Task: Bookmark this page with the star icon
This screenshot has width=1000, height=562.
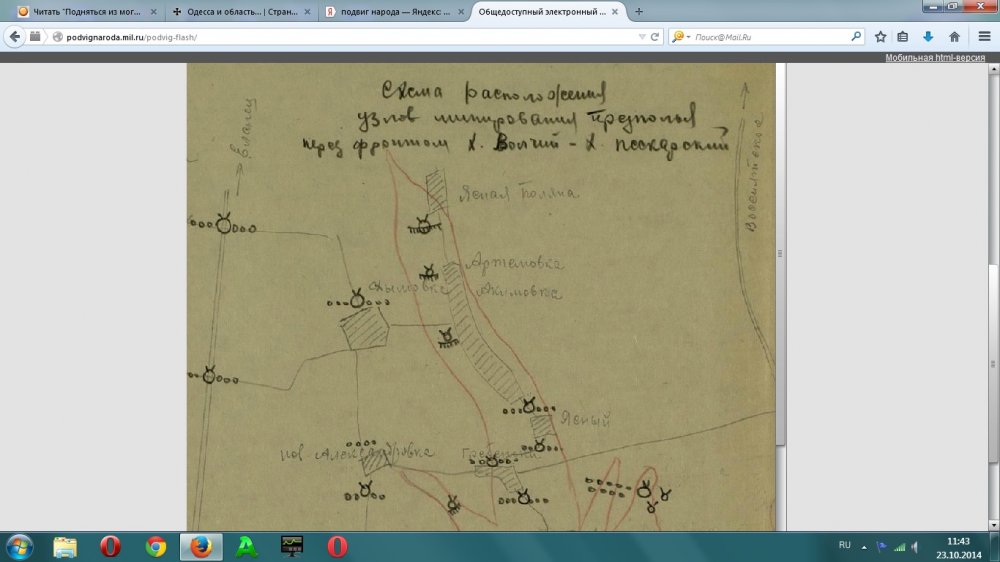Action: 880,37
